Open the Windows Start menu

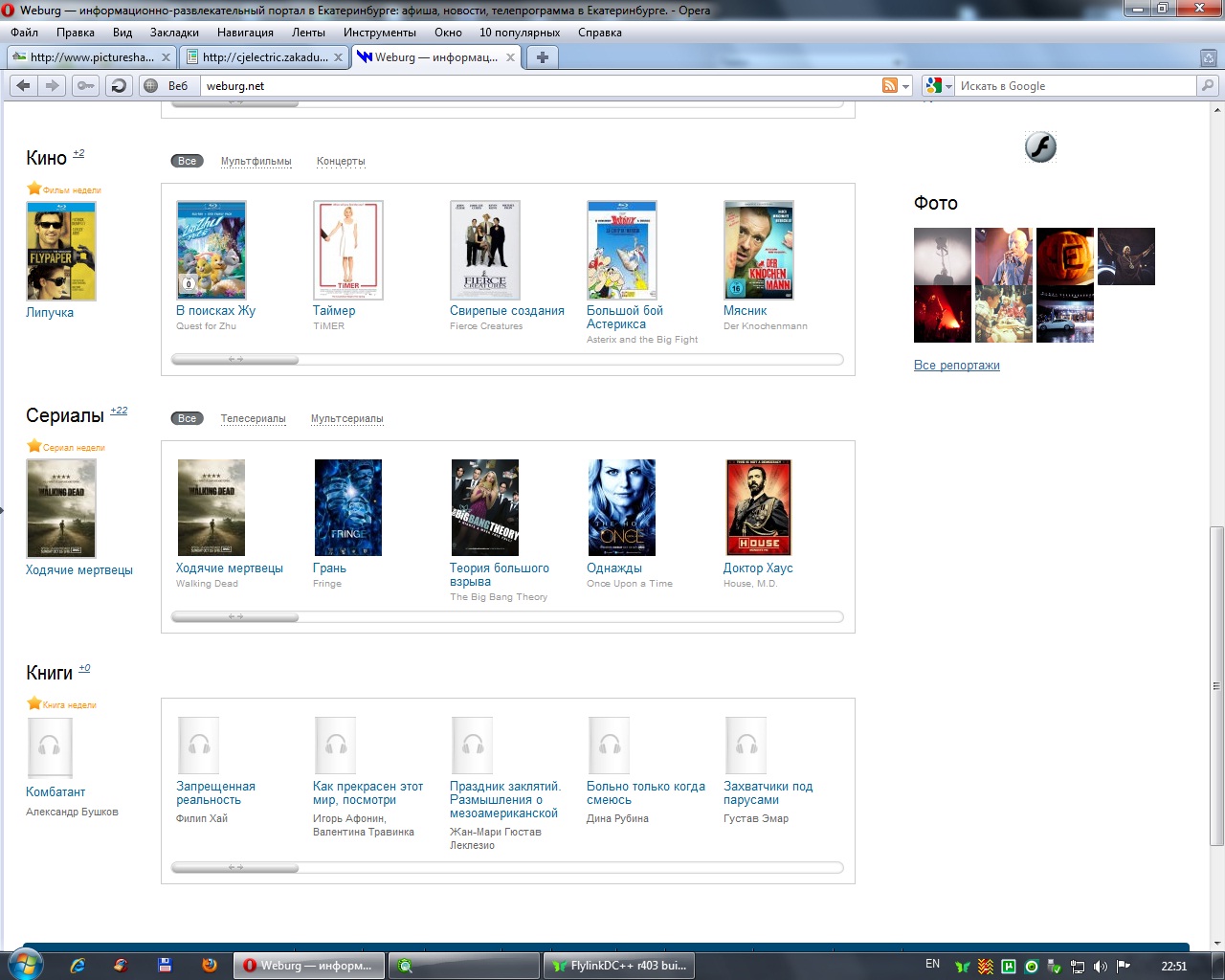(25, 965)
